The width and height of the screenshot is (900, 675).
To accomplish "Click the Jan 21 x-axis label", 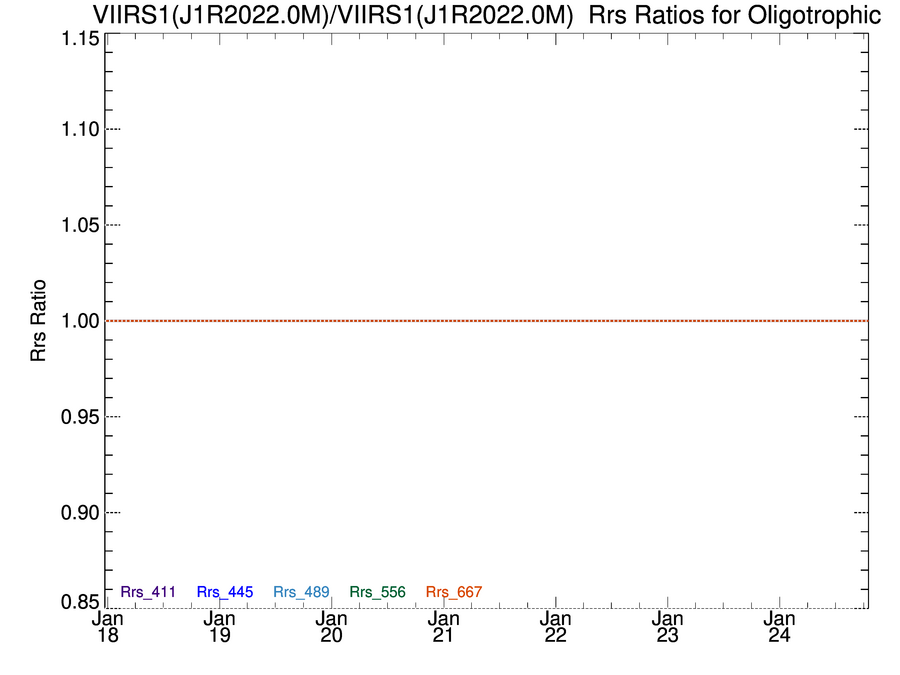I will (x=443, y=627).
